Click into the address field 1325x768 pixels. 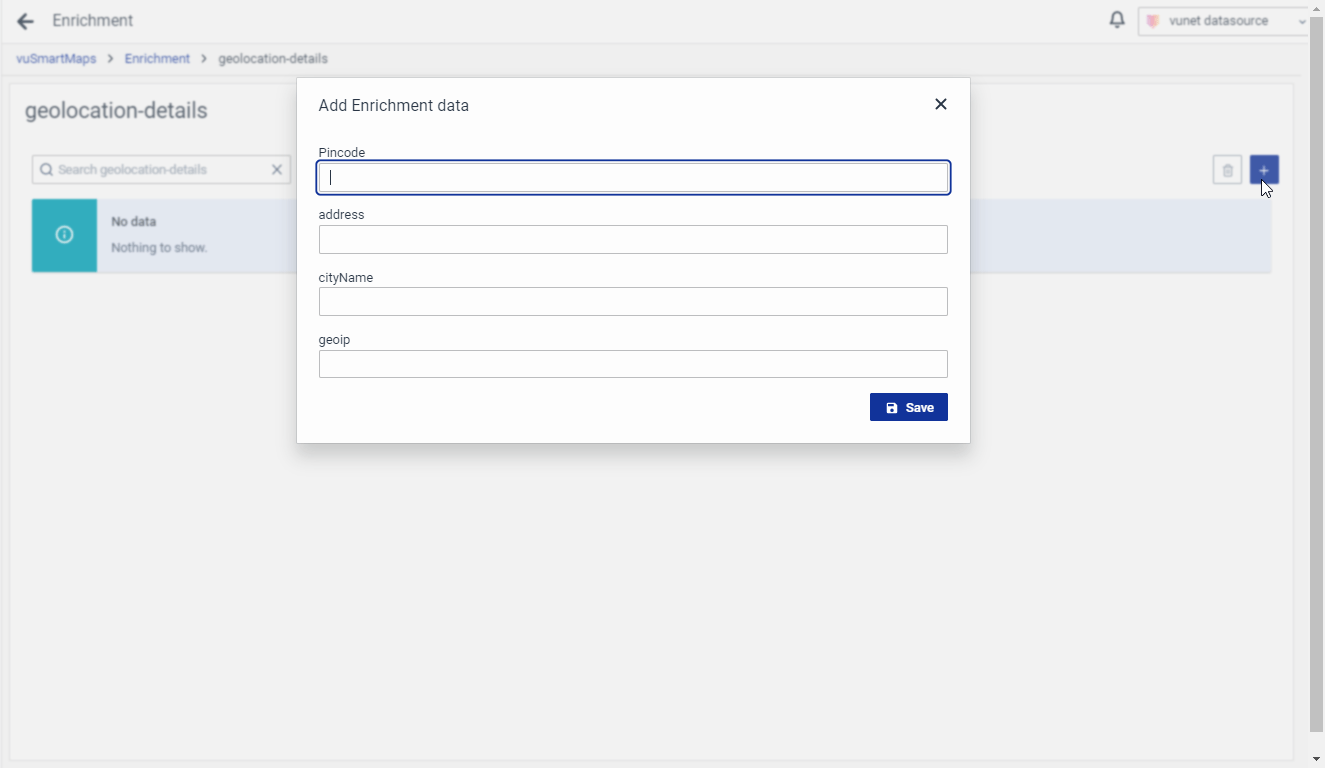(633, 240)
